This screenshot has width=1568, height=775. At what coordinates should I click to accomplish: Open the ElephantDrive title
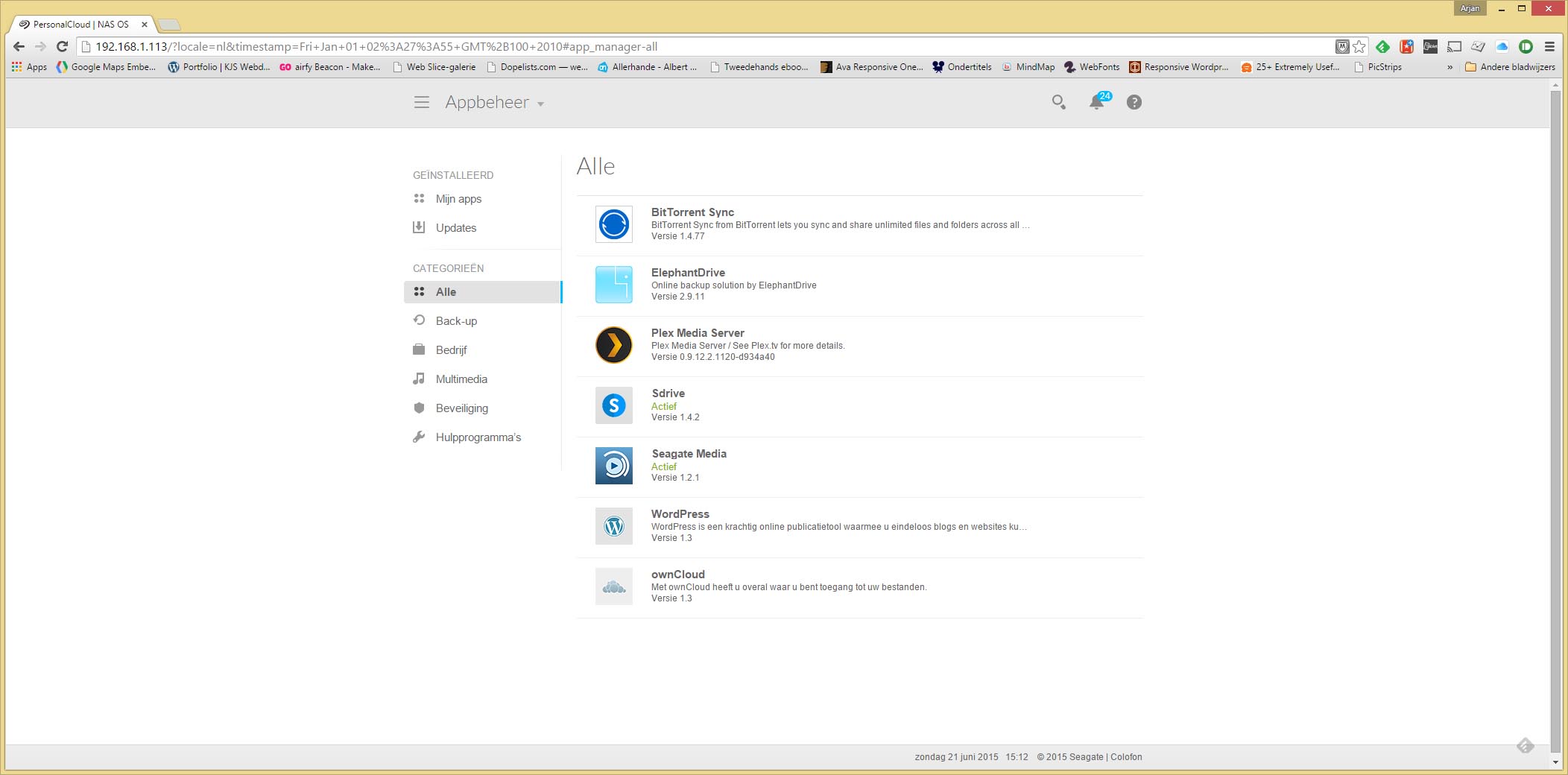pyautogui.click(x=688, y=273)
